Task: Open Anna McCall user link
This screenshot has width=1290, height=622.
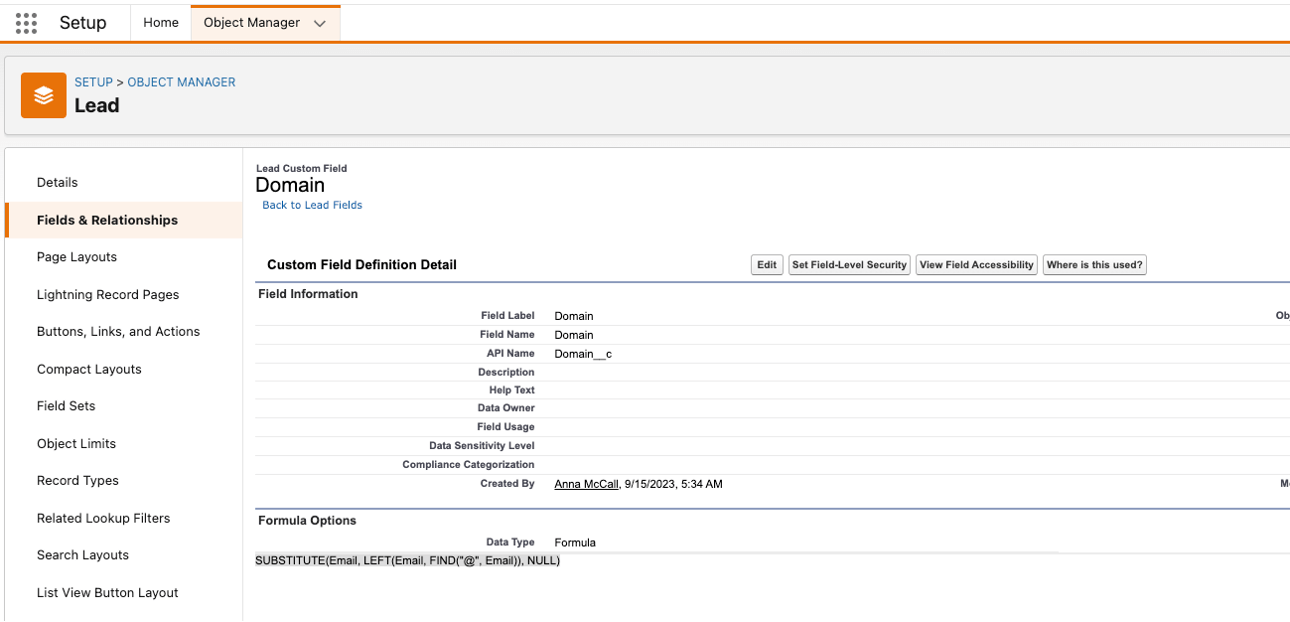Action: [587, 484]
